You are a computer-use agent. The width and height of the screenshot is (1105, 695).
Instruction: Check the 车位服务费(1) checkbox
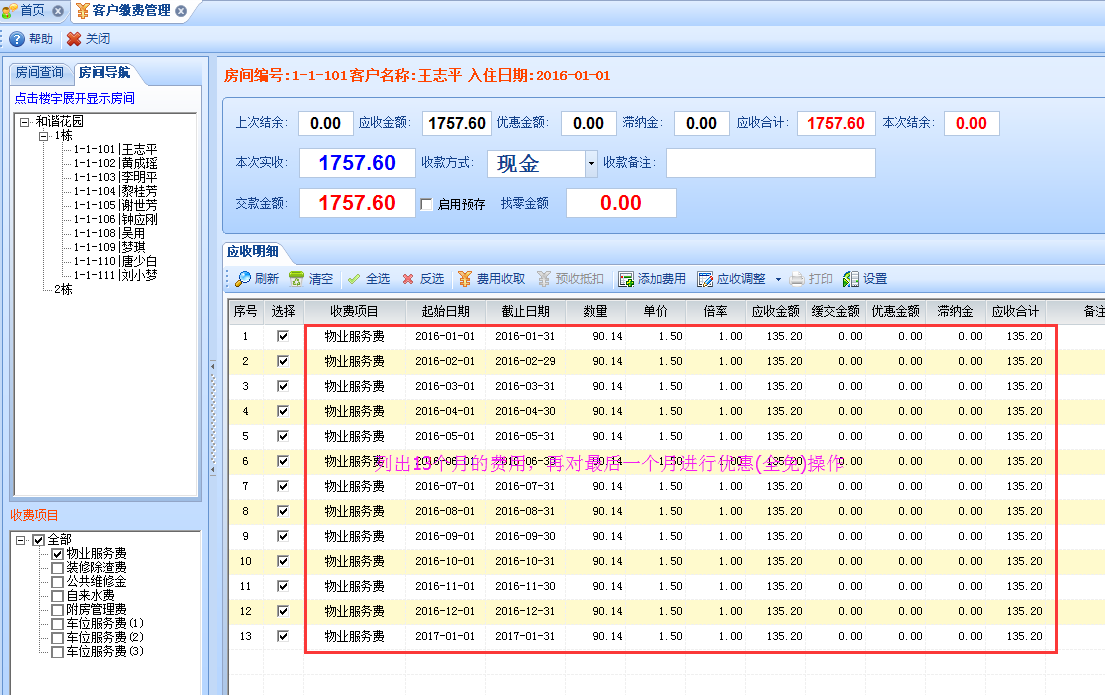click(58, 625)
